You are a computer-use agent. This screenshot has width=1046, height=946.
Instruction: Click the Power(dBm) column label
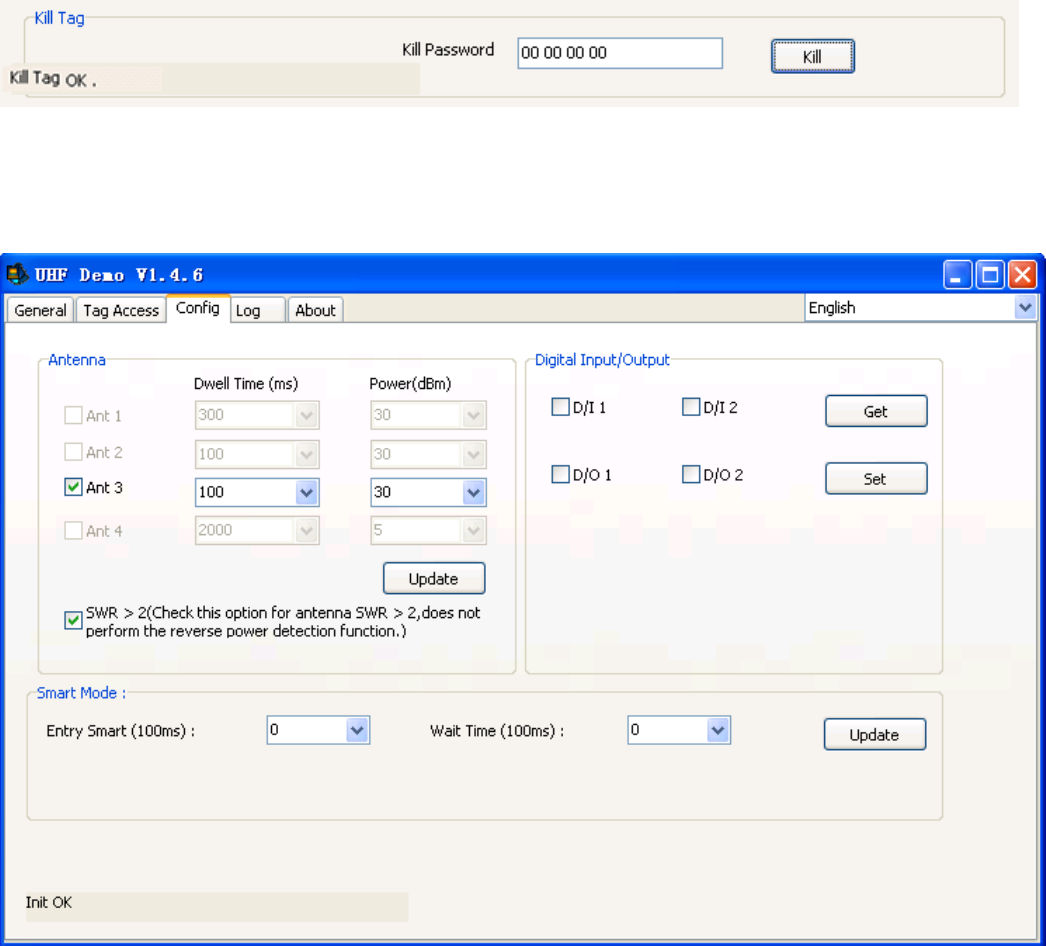point(410,384)
